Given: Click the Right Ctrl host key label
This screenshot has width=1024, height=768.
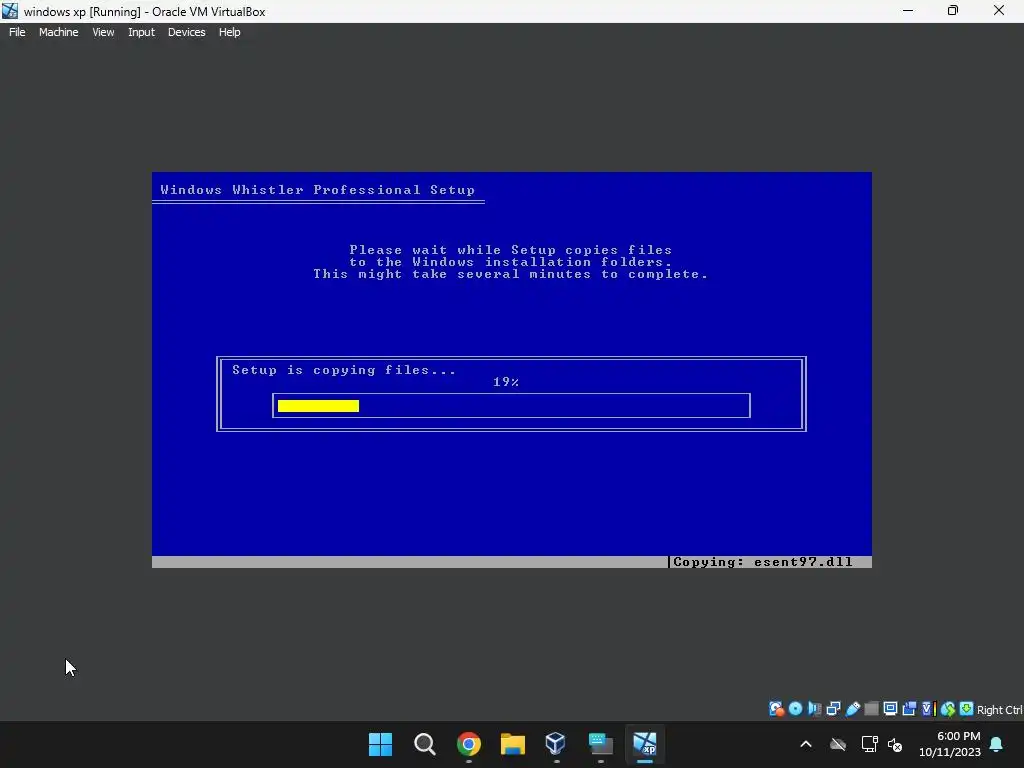Looking at the screenshot, I should coord(999,710).
